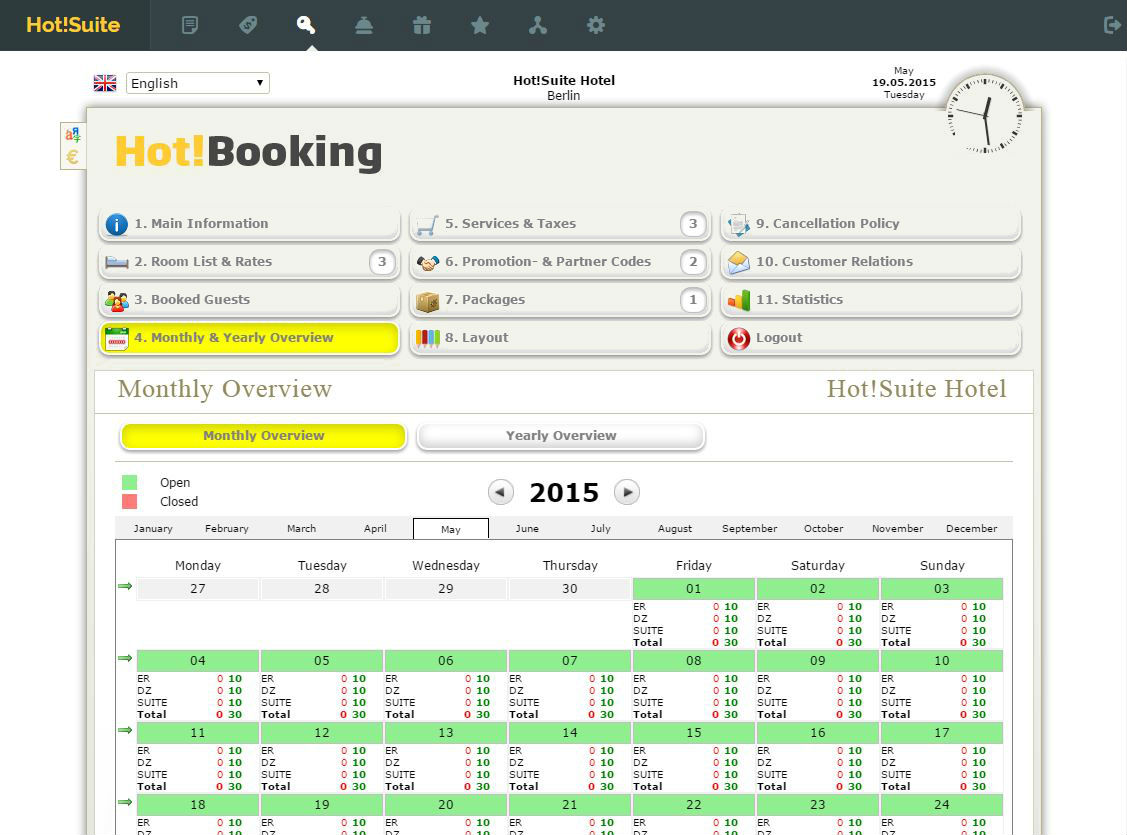Click the green arrow beside week of 04
The width and height of the screenshot is (1127, 835).
pyautogui.click(x=125, y=658)
